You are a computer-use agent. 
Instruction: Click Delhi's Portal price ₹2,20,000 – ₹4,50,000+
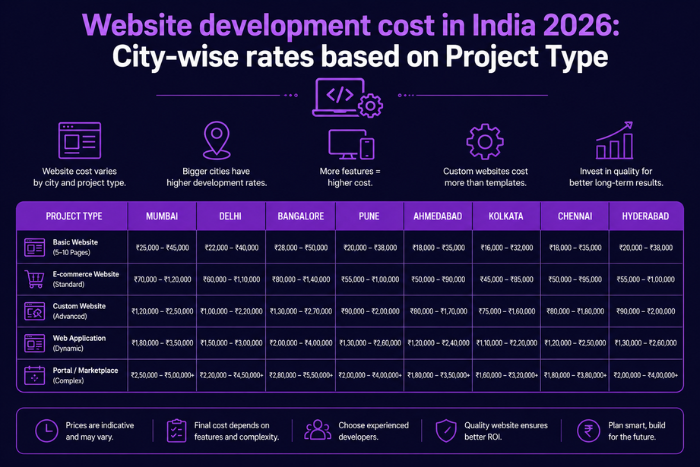pyautogui.click(x=231, y=375)
